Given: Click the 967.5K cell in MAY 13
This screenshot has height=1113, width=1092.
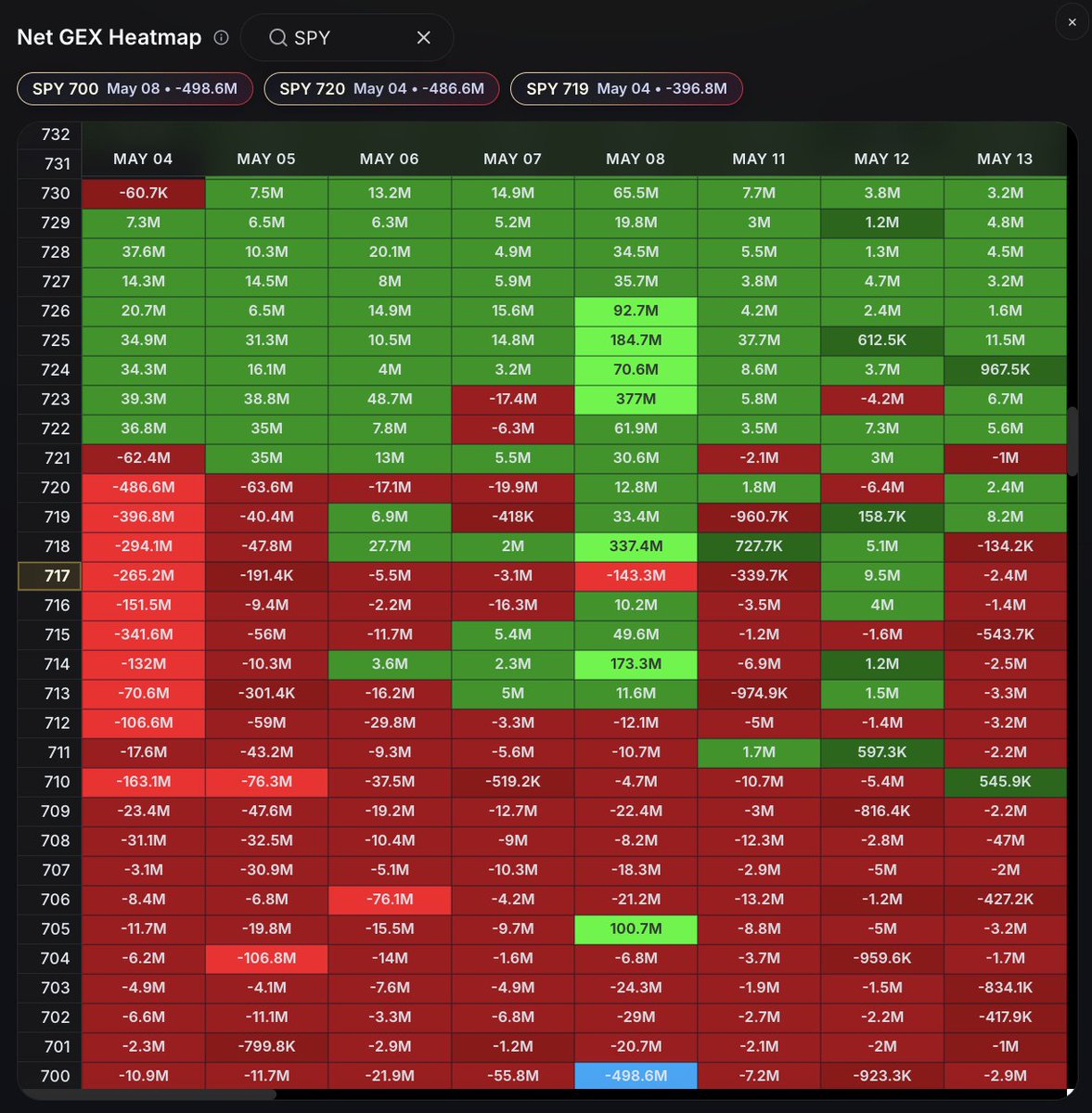Looking at the screenshot, I should point(1005,369).
